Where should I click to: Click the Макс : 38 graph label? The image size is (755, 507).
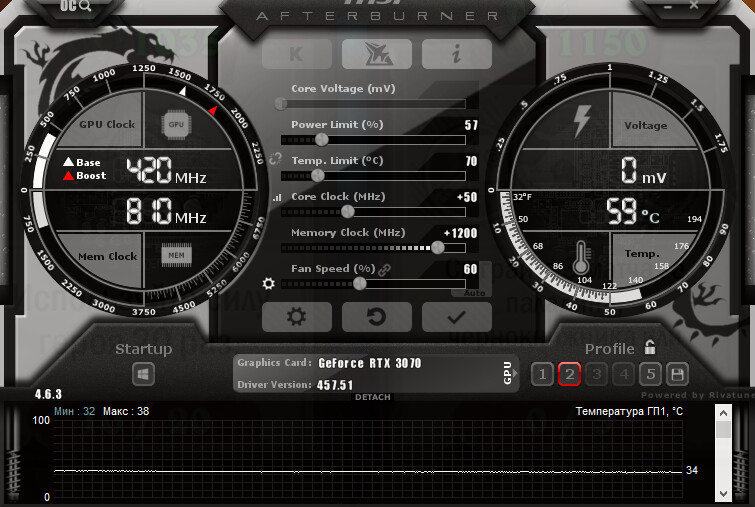pos(126,411)
